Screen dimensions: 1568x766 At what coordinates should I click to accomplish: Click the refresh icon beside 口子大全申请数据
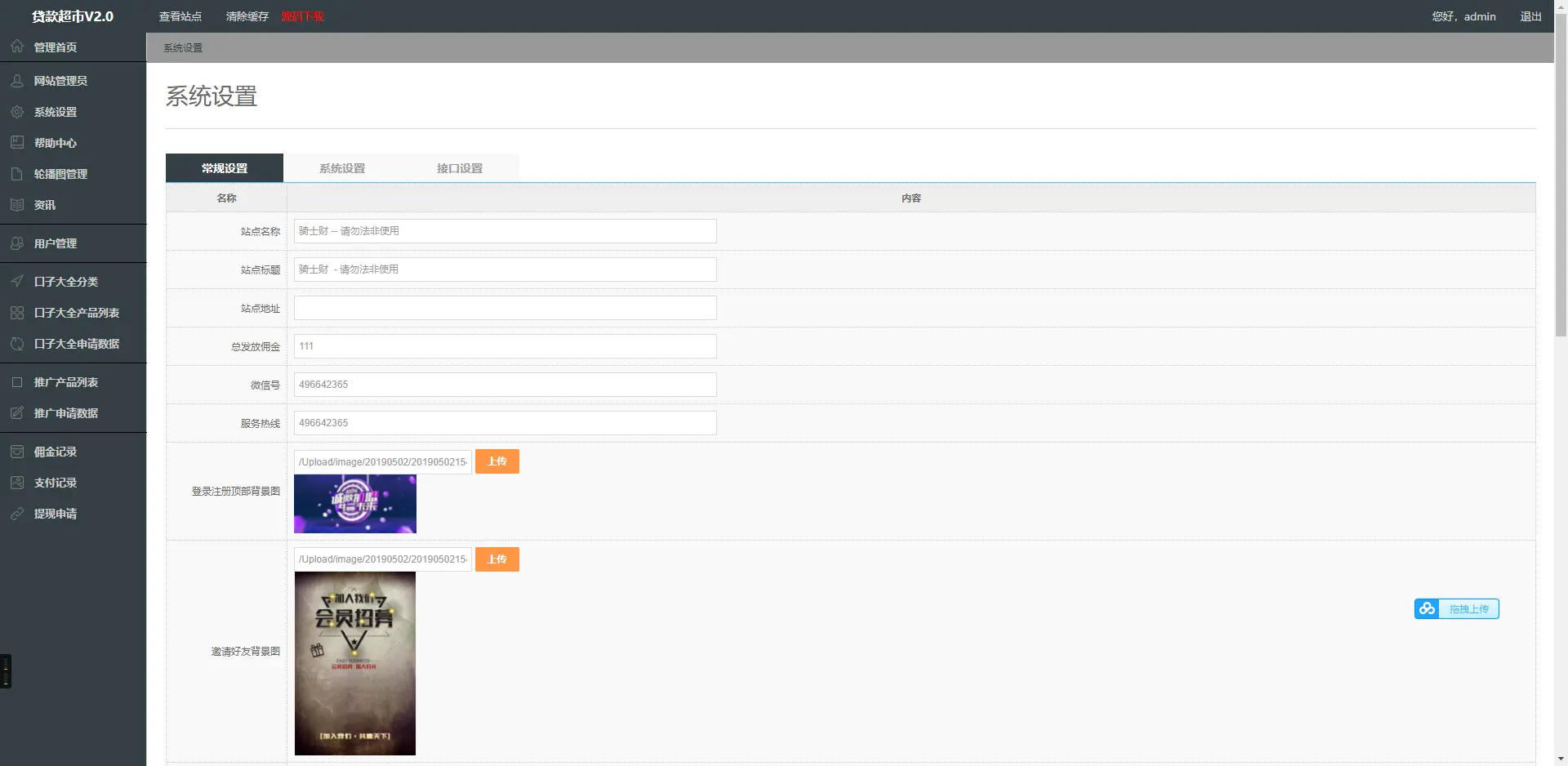[17, 344]
